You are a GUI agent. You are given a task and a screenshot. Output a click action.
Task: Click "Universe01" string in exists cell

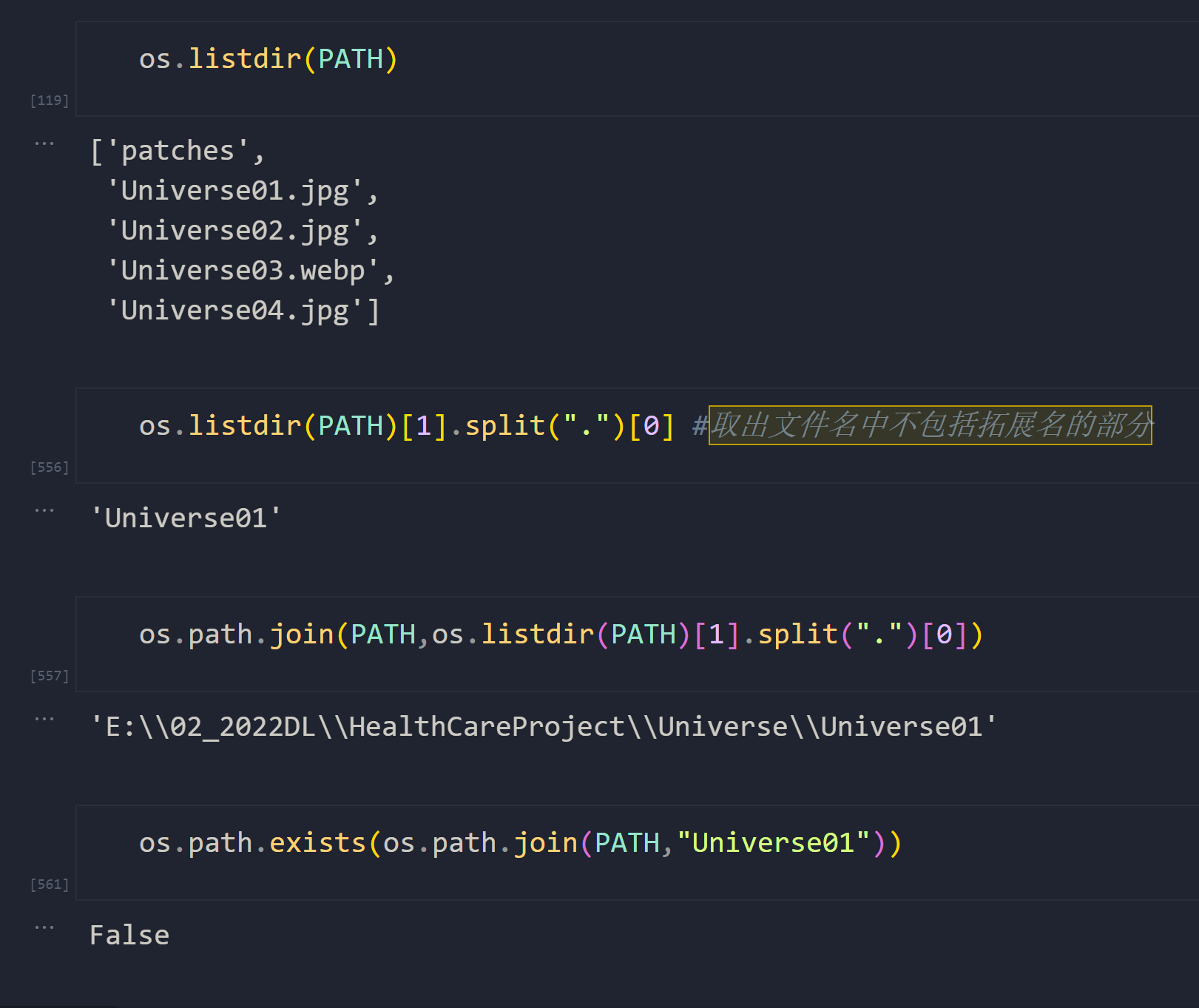pos(773,843)
